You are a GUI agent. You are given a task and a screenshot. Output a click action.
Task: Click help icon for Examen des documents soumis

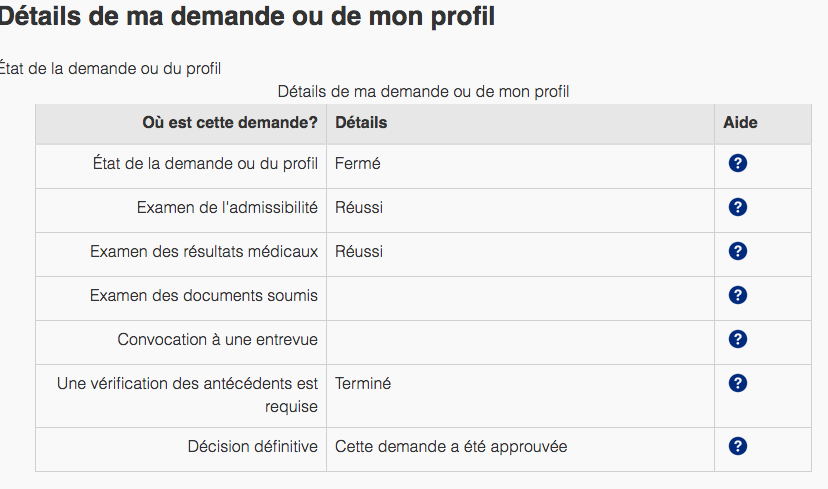tap(738, 295)
